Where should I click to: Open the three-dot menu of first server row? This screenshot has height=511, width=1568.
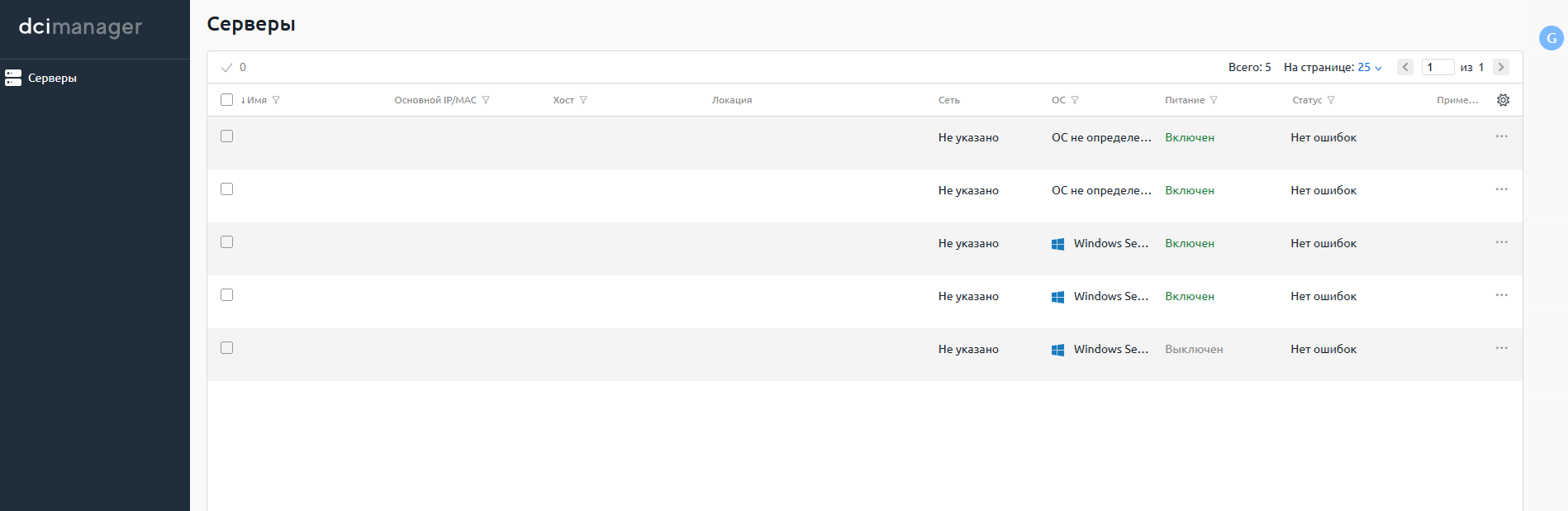click(1501, 136)
